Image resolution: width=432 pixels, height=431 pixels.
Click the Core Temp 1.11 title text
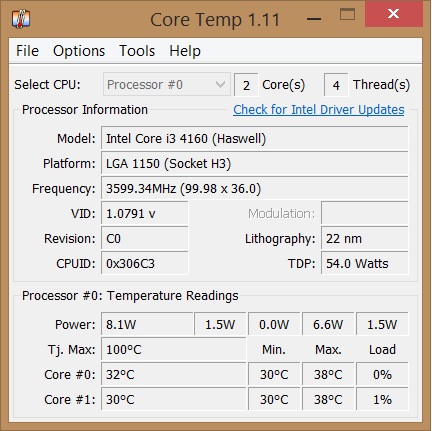[215, 20]
